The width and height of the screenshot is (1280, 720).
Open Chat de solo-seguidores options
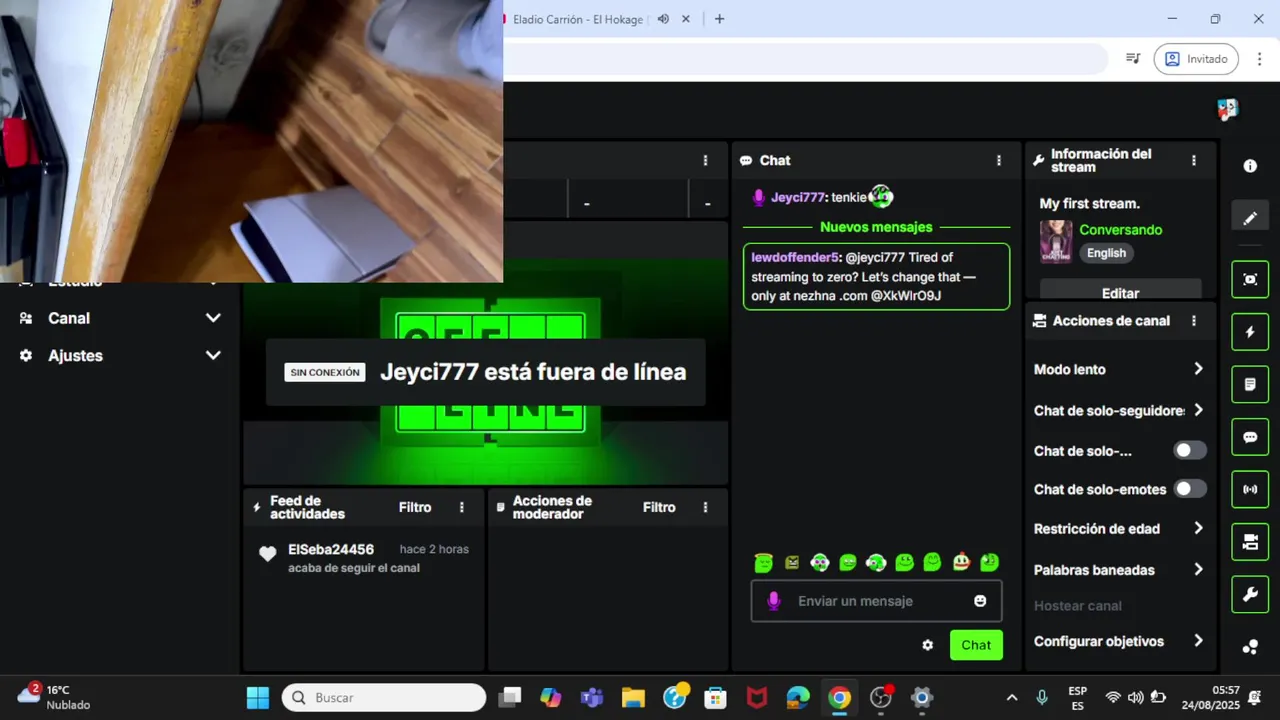click(x=1118, y=410)
